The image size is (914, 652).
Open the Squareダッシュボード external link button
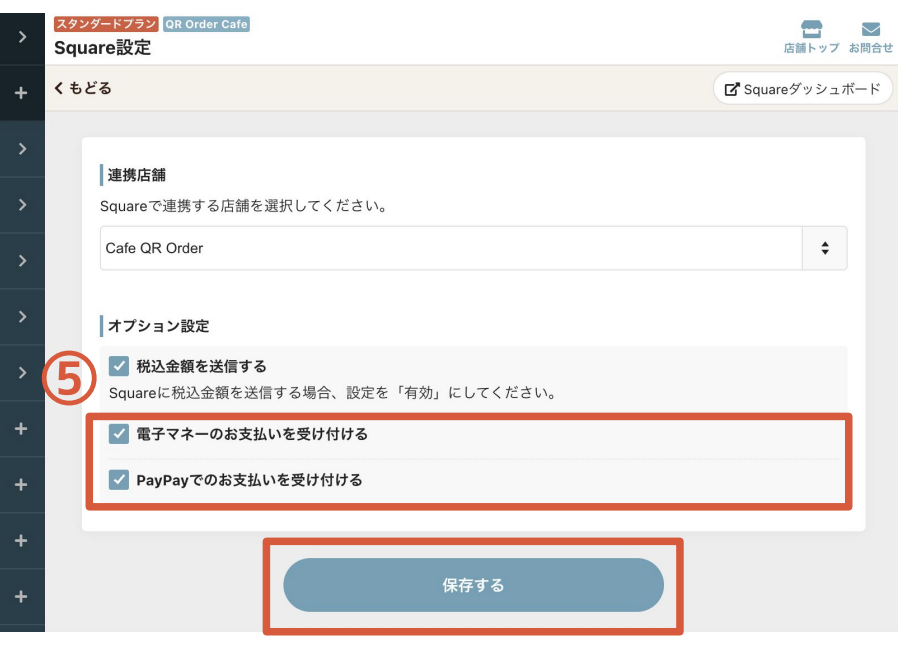(803, 89)
